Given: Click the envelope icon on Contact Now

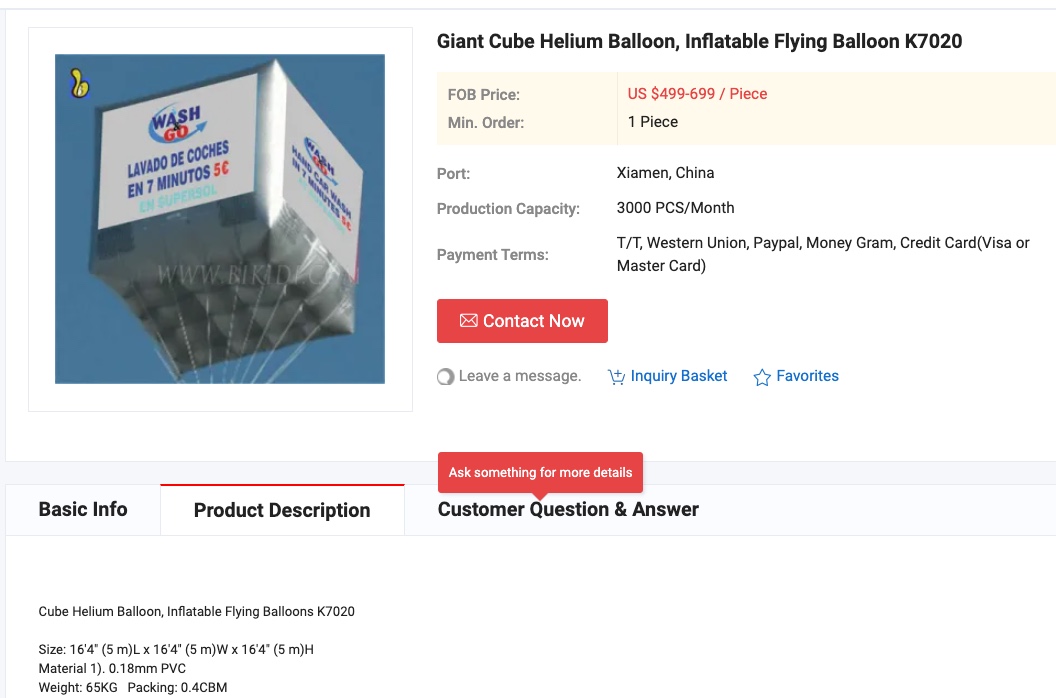Looking at the screenshot, I should [x=468, y=321].
